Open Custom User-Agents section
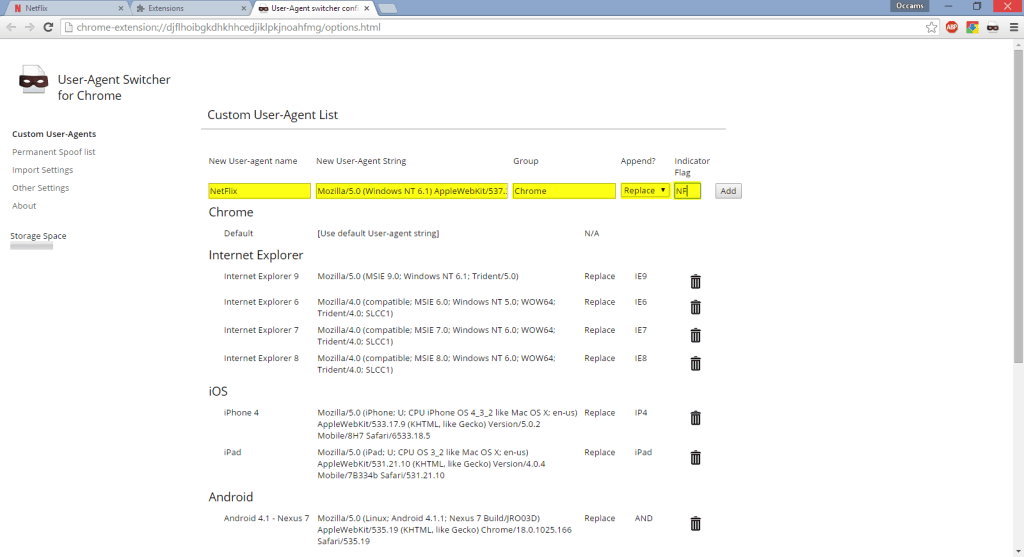The width and height of the screenshot is (1024, 557). (x=54, y=134)
